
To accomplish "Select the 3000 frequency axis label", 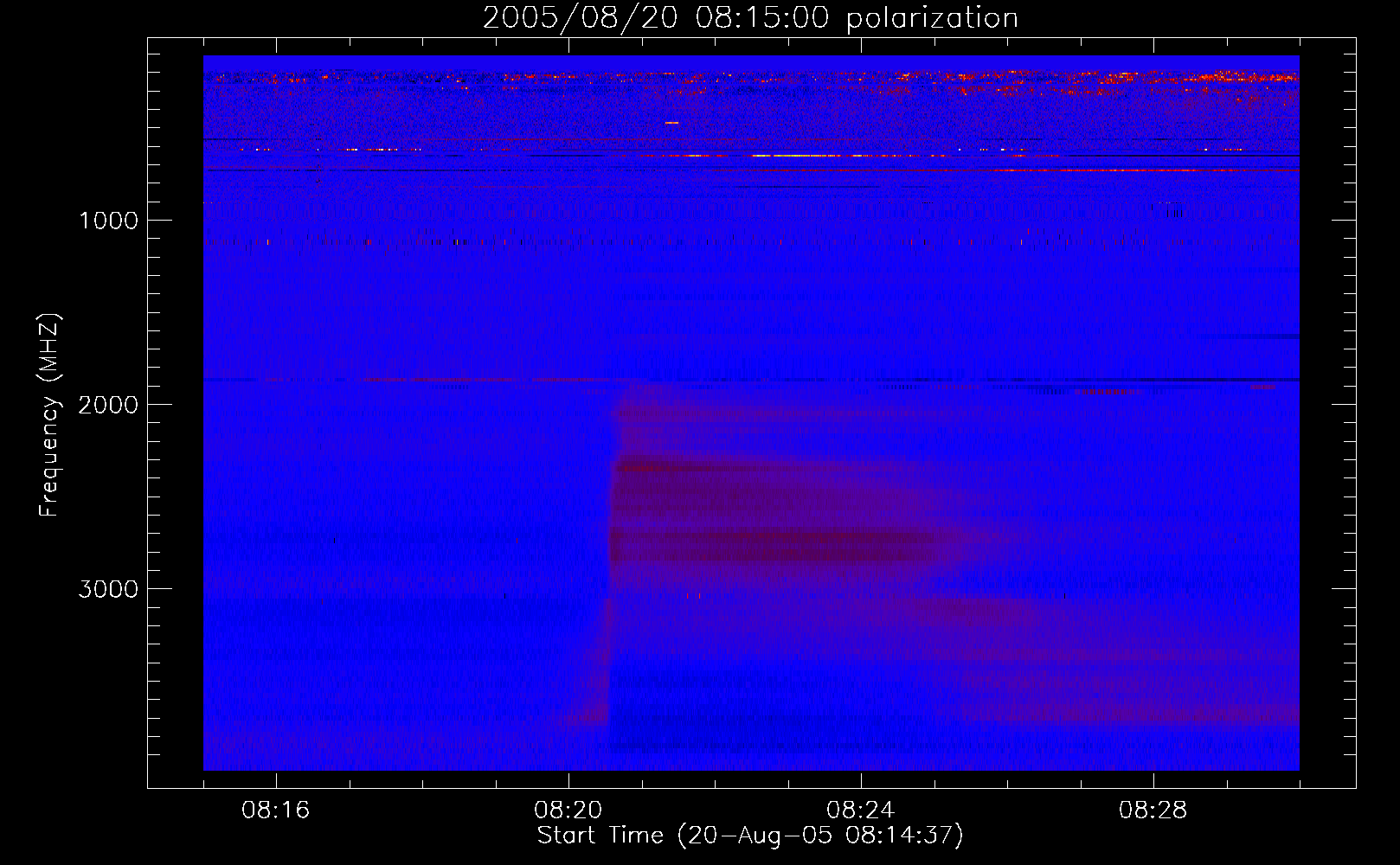I will [108, 589].
